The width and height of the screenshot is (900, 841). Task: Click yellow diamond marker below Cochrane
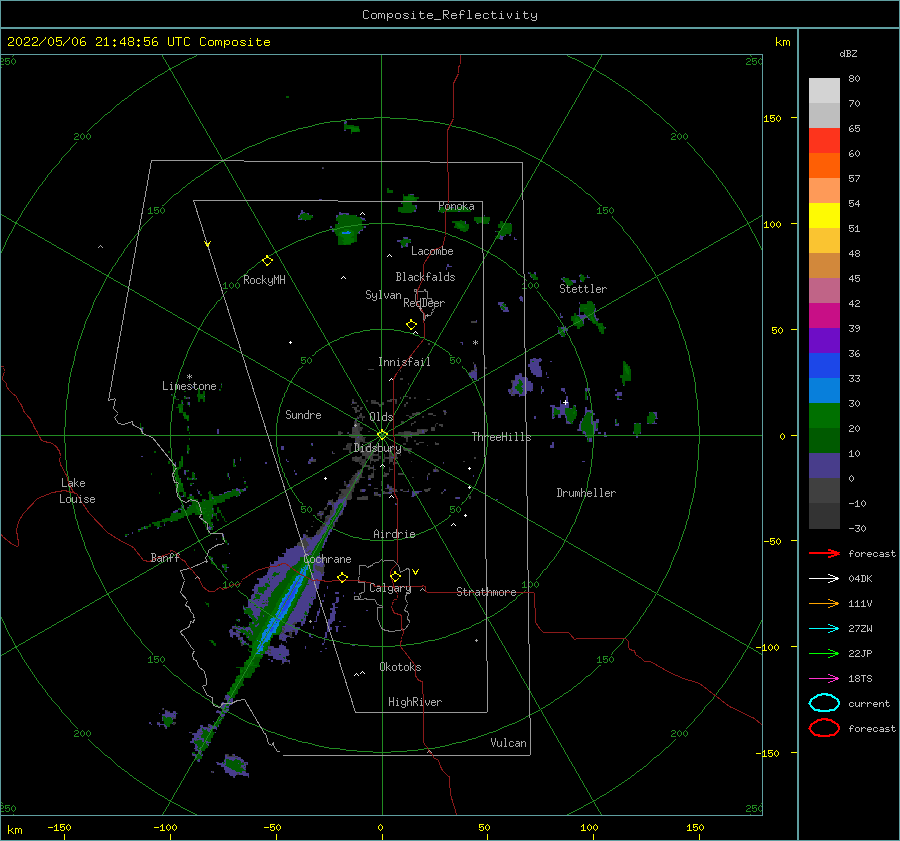[x=342, y=577]
